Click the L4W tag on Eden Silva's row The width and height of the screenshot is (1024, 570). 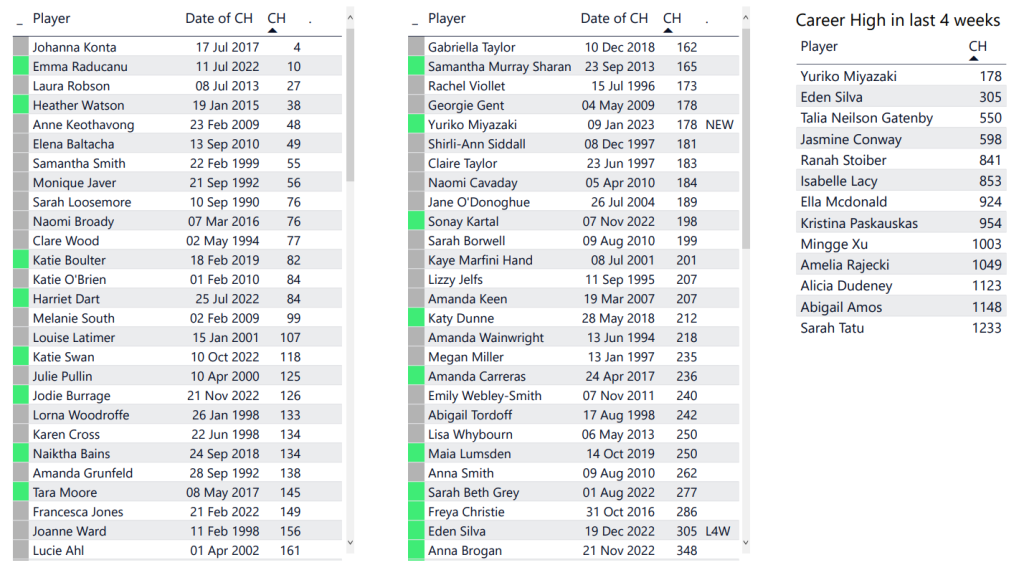coord(719,531)
